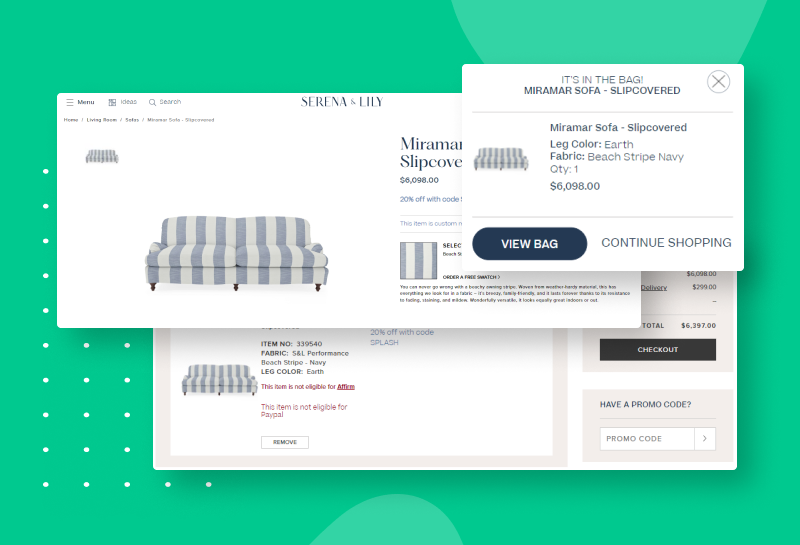Click the PROMO CODE input field
The image size is (800, 545).
tap(647, 438)
